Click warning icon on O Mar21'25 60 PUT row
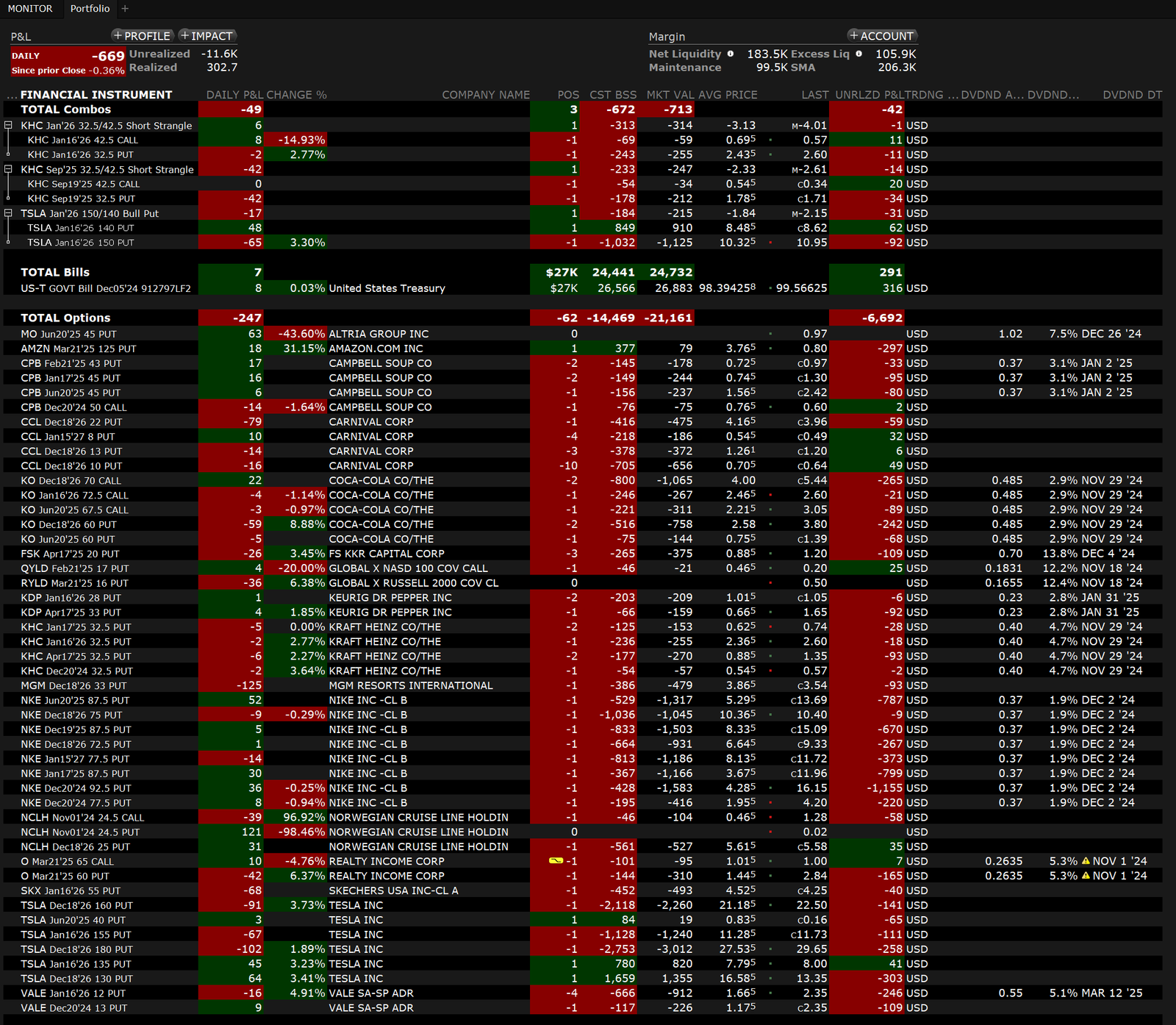 point(1086,876)
